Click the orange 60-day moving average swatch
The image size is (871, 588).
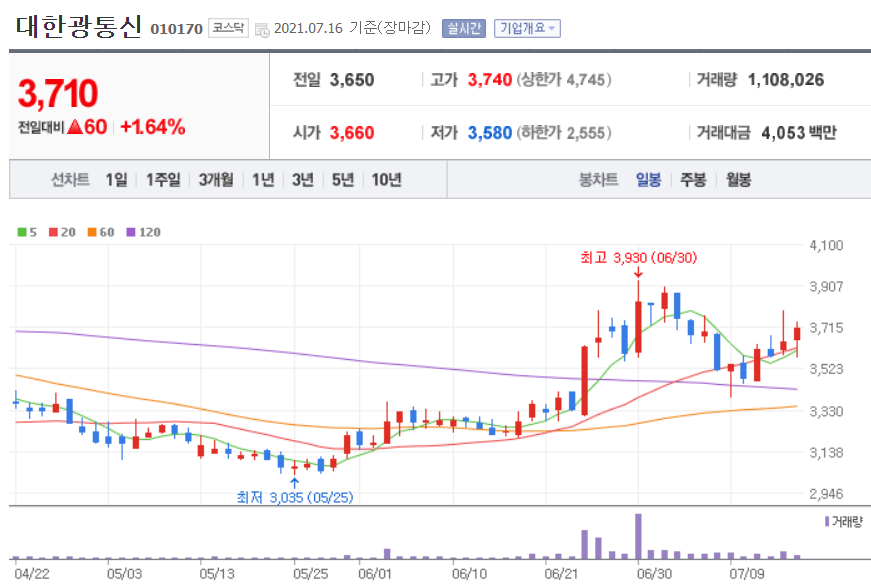92,232
